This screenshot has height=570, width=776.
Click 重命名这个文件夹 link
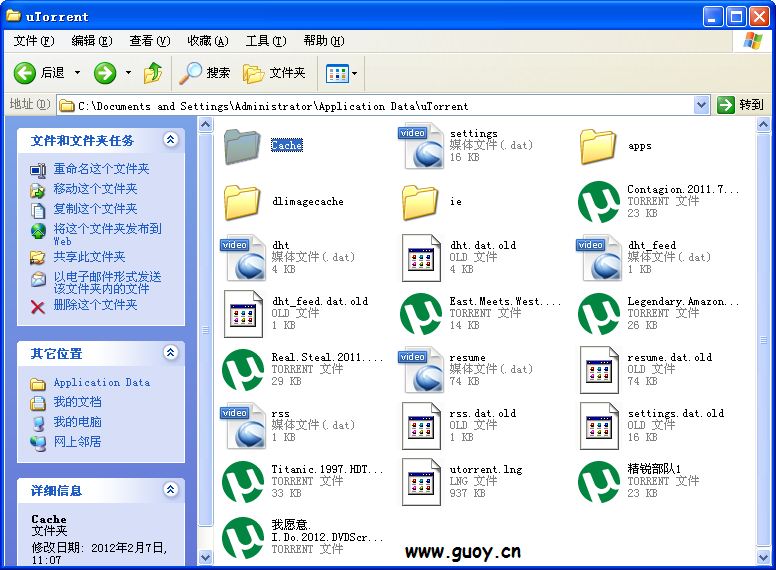(101, 169)
